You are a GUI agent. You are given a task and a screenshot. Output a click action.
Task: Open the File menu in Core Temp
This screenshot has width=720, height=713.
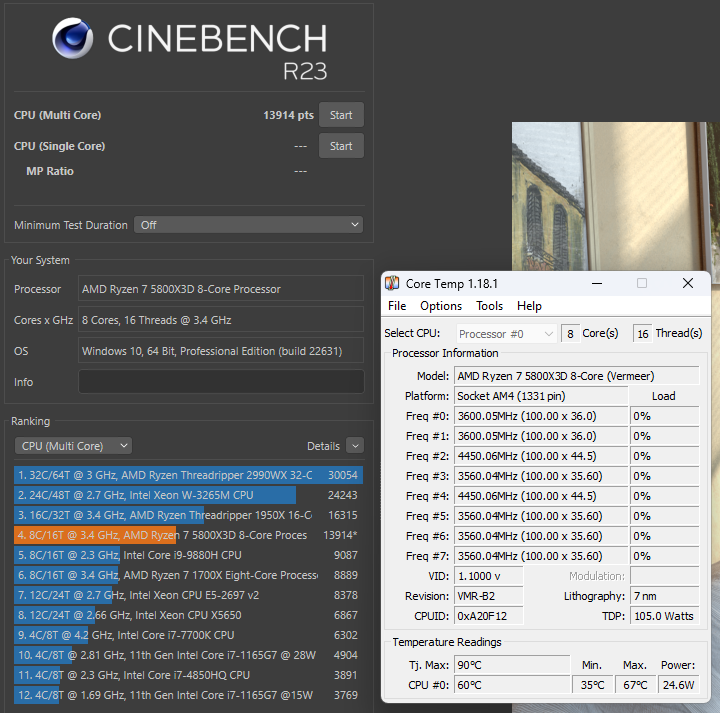[397, 306]
